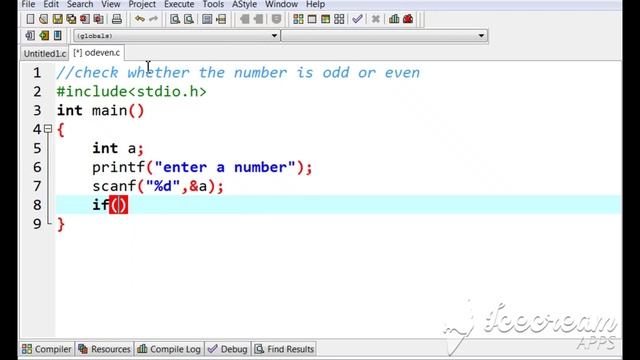Open the Project menu
640x360 pixels.
(142, 4)
